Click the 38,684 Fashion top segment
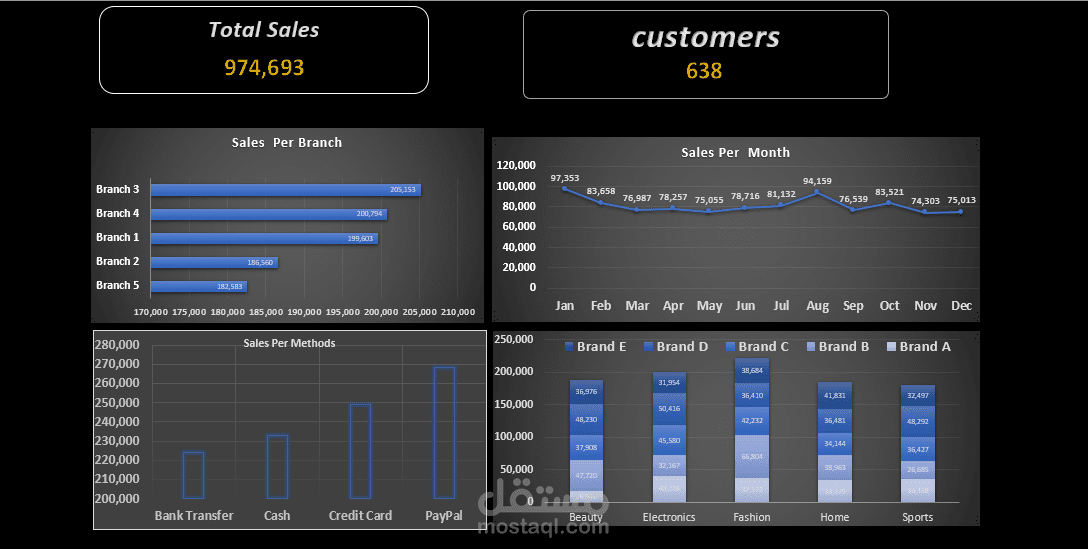This screenshot has height=549, width=1088. click(751, 371)
